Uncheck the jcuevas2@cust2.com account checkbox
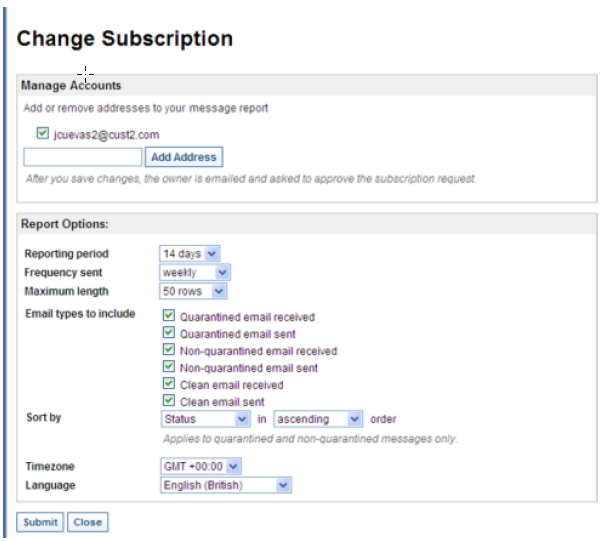This screenshot has width=606, height=541. coord(42,133)
